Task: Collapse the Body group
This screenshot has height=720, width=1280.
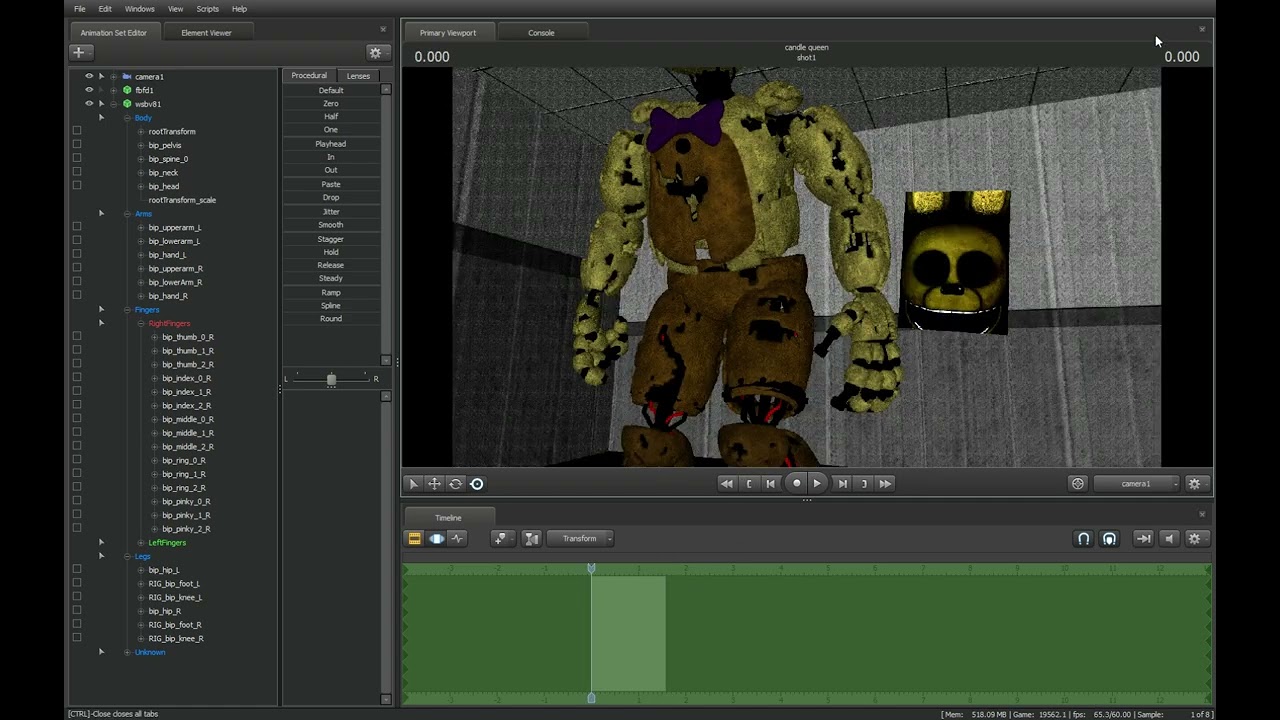Action: (x=127, y=118)
